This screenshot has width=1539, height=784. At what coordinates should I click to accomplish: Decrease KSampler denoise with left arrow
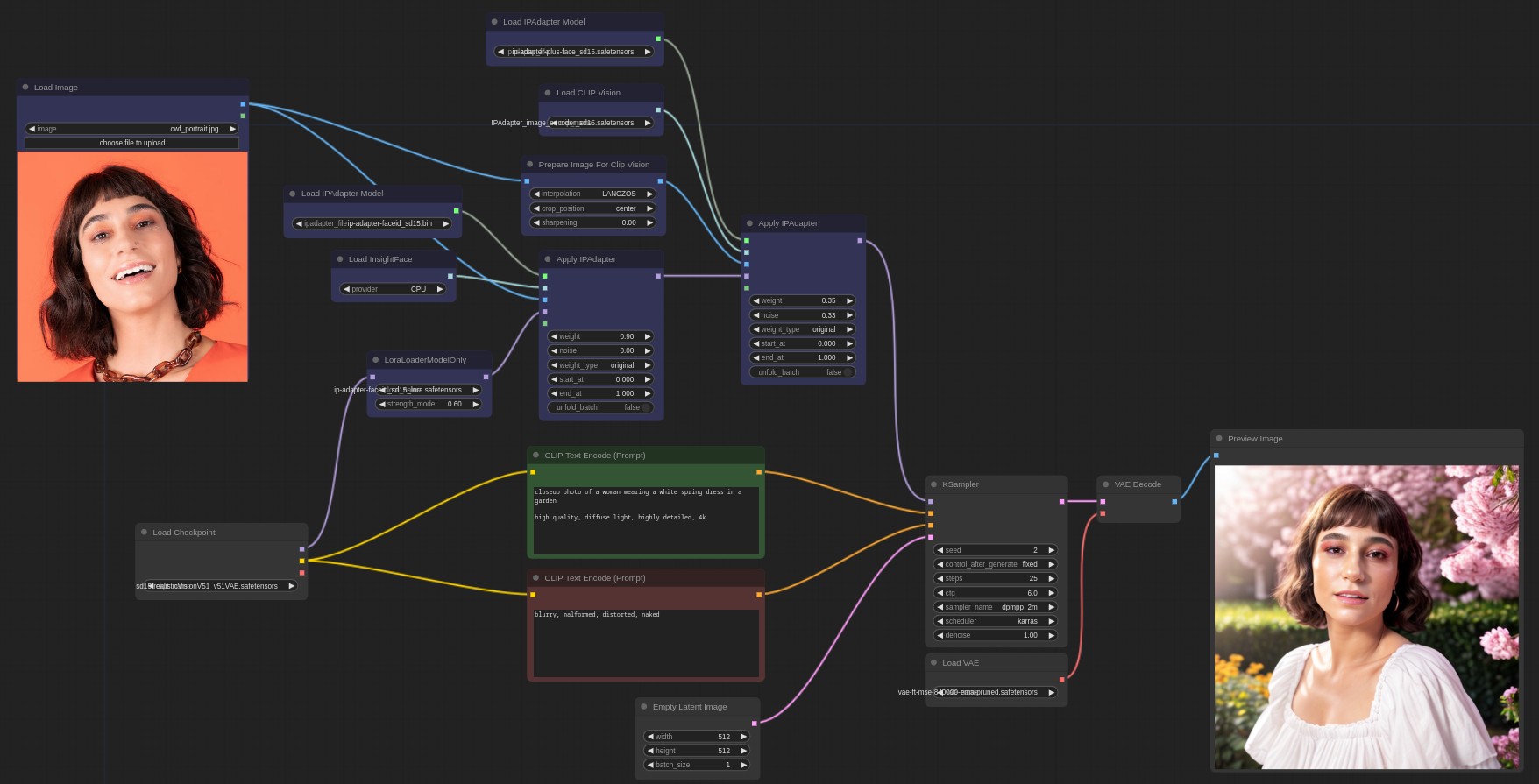[x=940, y=635]
